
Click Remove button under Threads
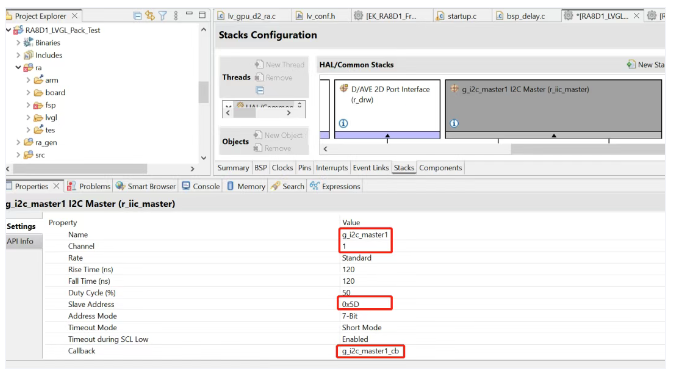pyautogui.click(x=273, y=77)
